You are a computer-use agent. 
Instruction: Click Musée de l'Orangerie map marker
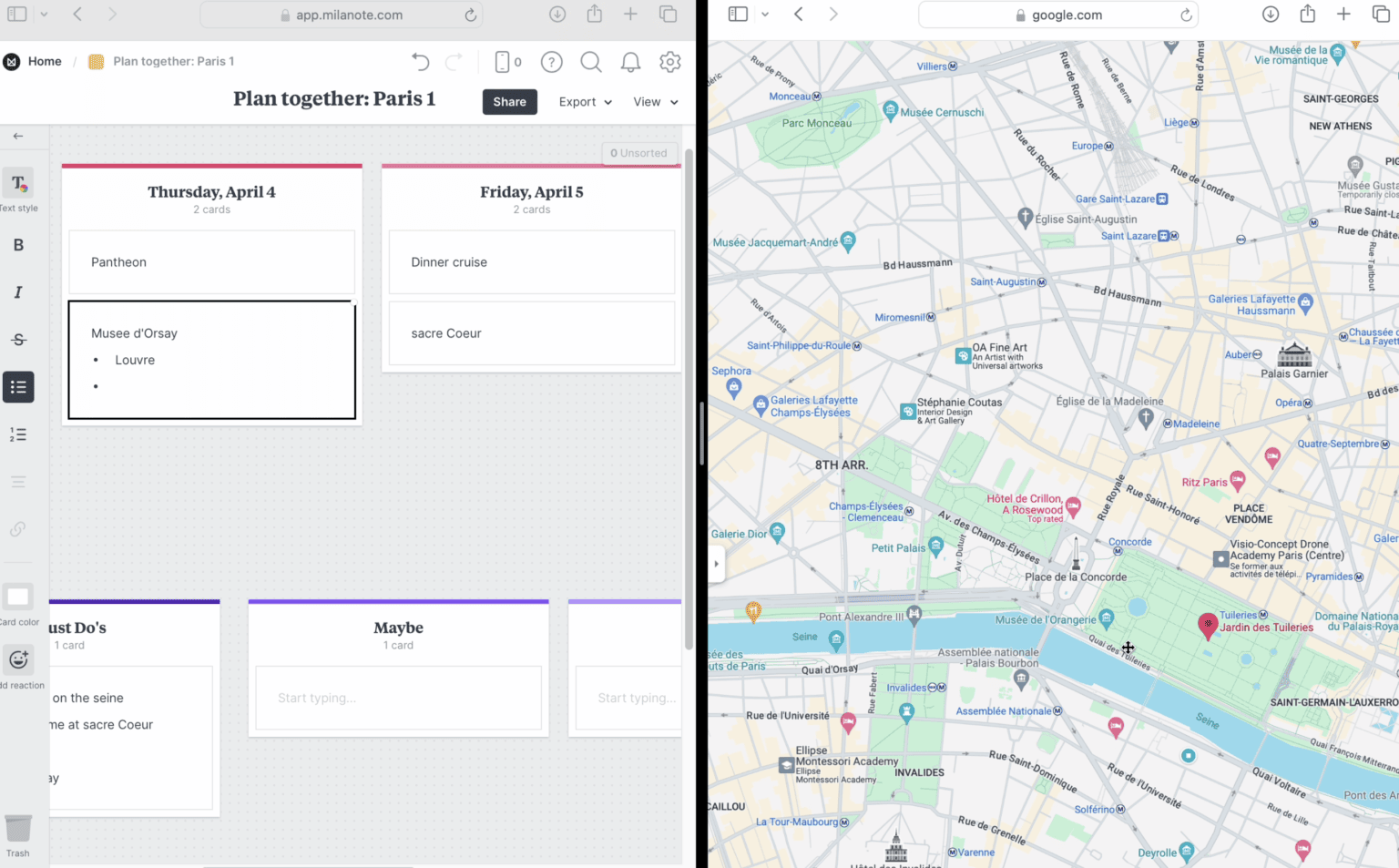click(1106, 619)
